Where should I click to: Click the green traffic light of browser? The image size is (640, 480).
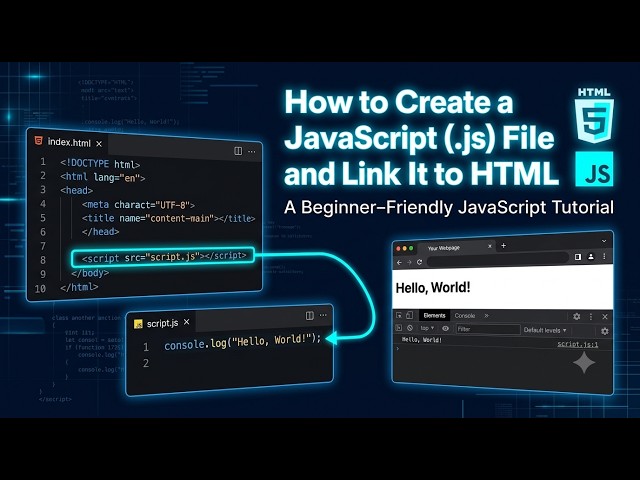coord(411,248)
